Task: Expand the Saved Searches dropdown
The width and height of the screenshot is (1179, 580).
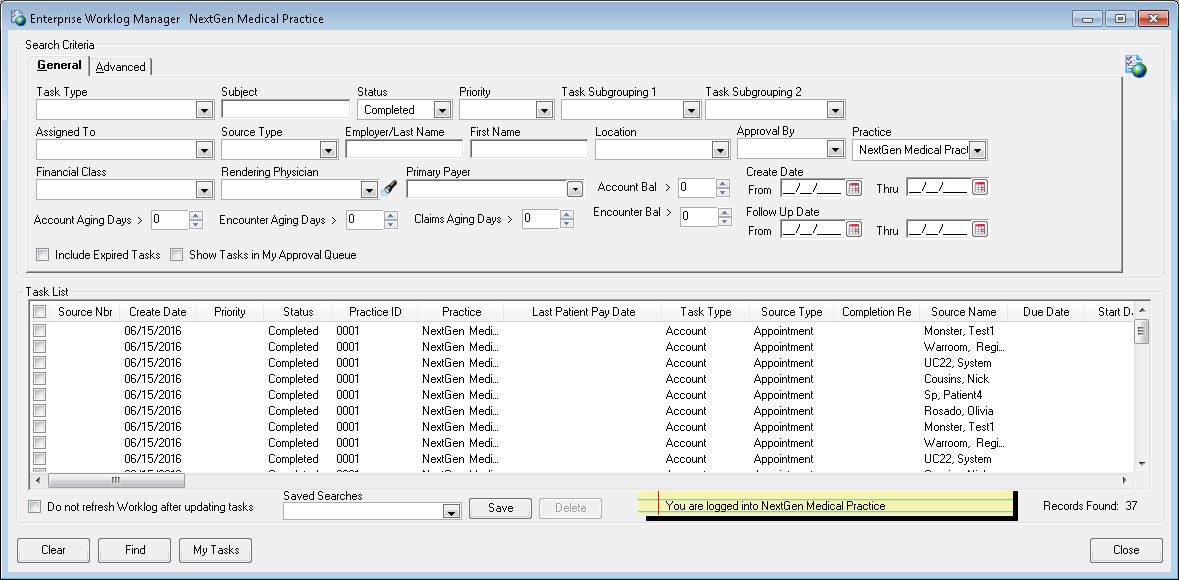Action: (x=451, y=512)
